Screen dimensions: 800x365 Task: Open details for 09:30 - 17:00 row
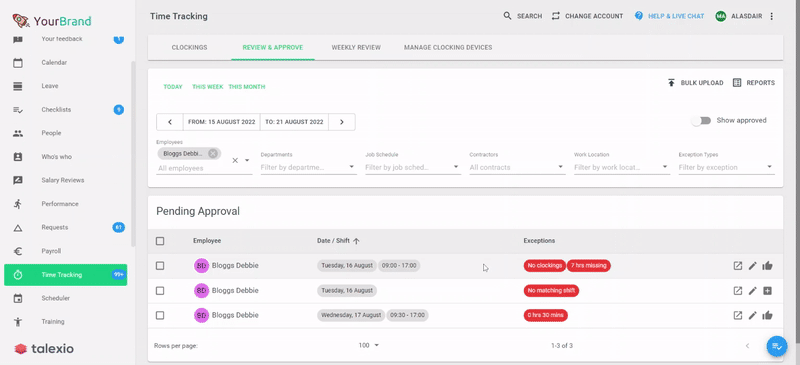point(738,315)
